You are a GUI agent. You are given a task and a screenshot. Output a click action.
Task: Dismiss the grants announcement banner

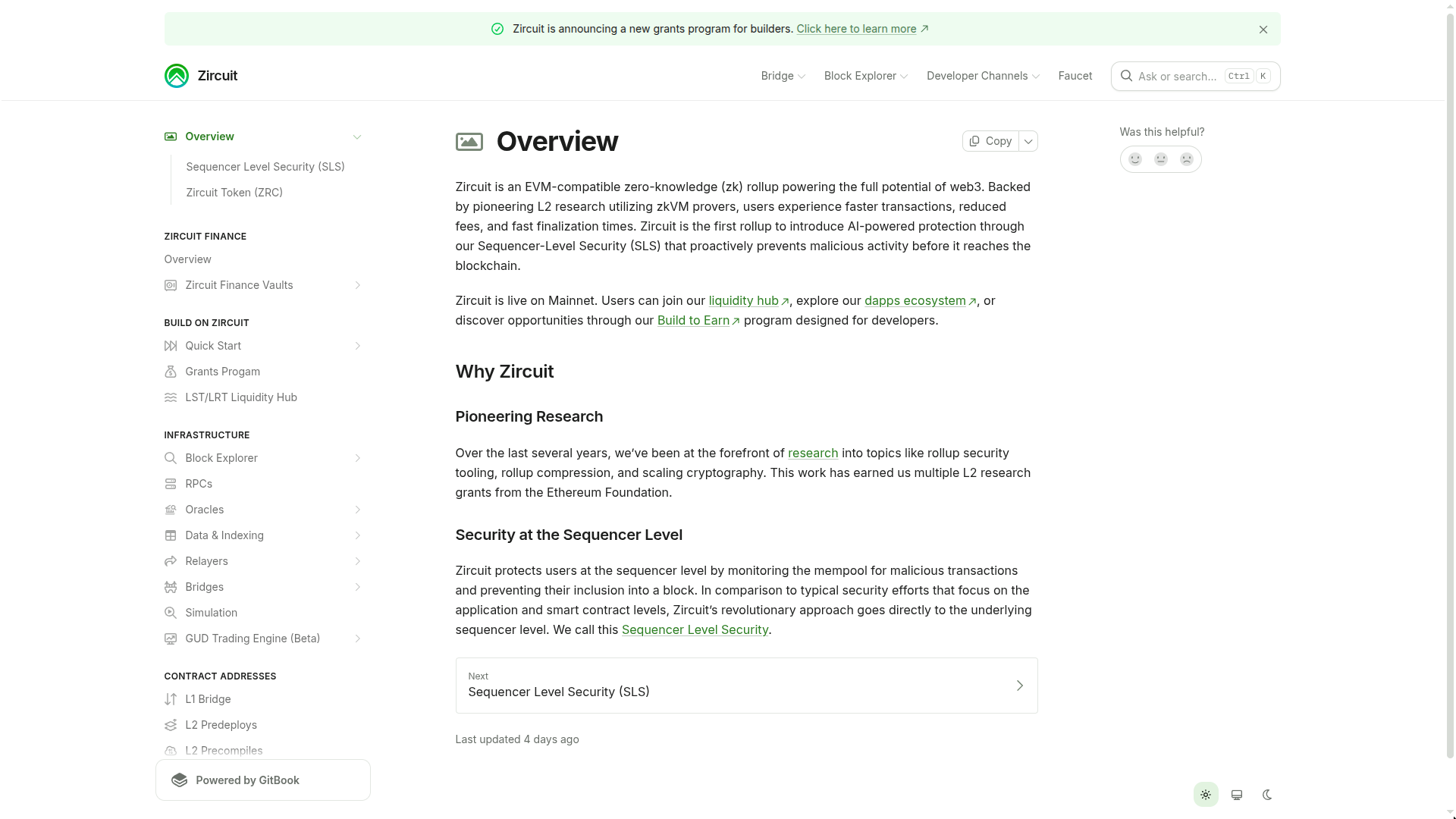point(1263,29)
